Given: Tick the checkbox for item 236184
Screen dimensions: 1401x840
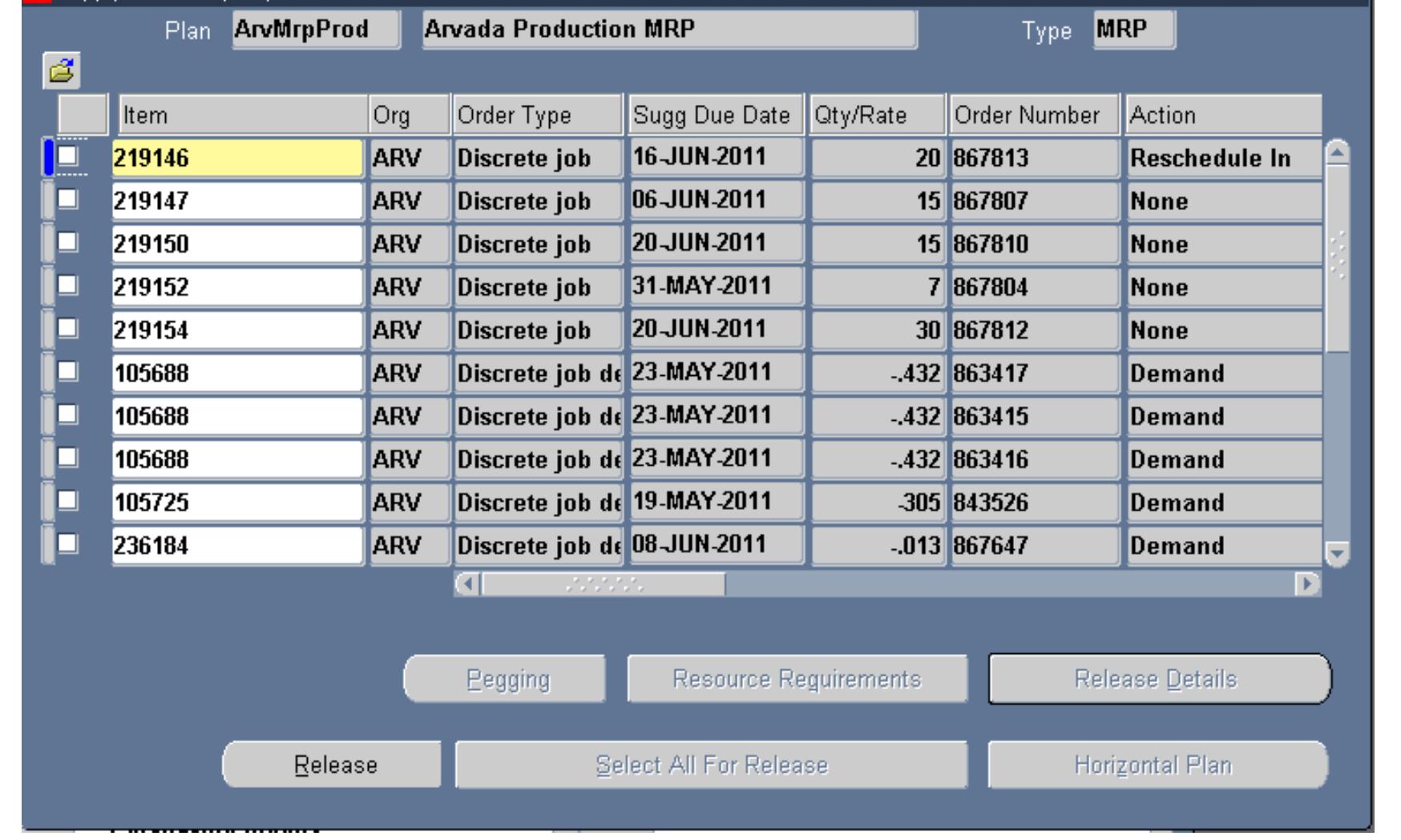Looking at the screenshot, I should coord(68,543).
